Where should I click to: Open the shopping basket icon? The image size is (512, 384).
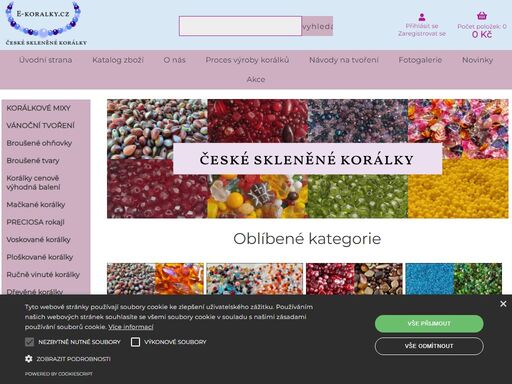(x=482, y=16)
